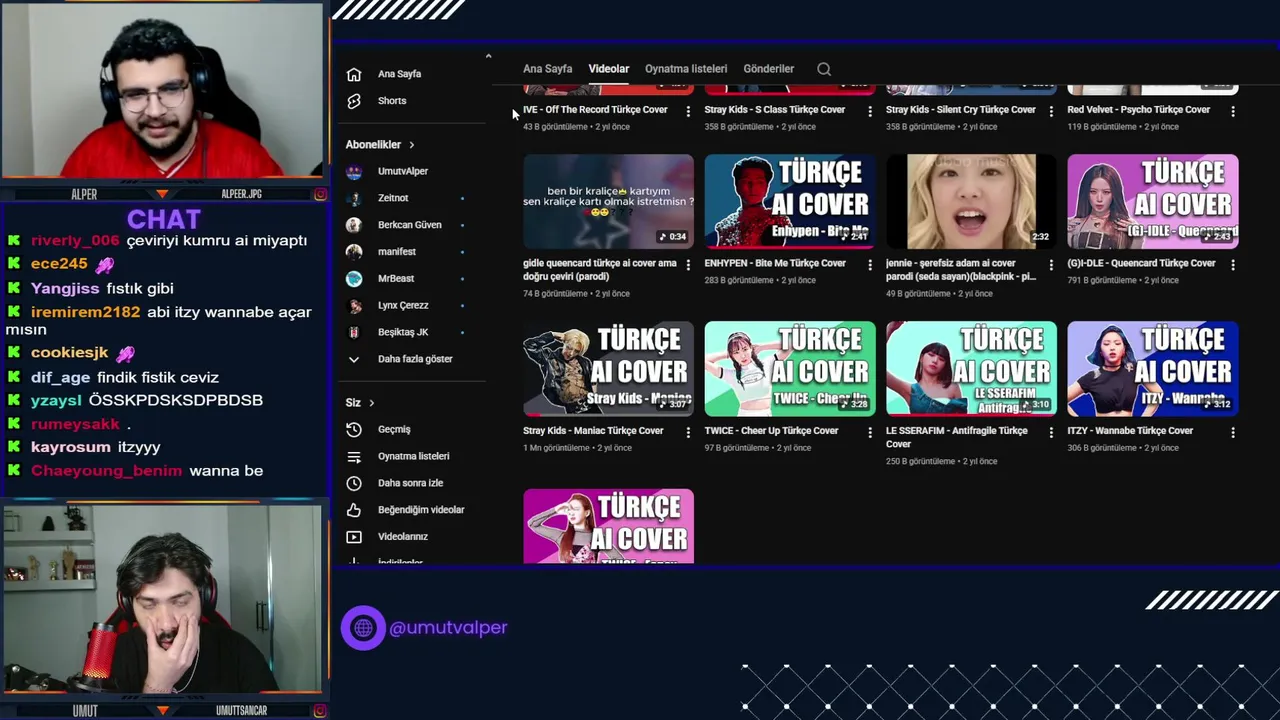Image resolution: width=1280 pixels, height=720 pixels.
Task: Open more options for ENHYPEN Bite Me video
Action: point(869,265)
